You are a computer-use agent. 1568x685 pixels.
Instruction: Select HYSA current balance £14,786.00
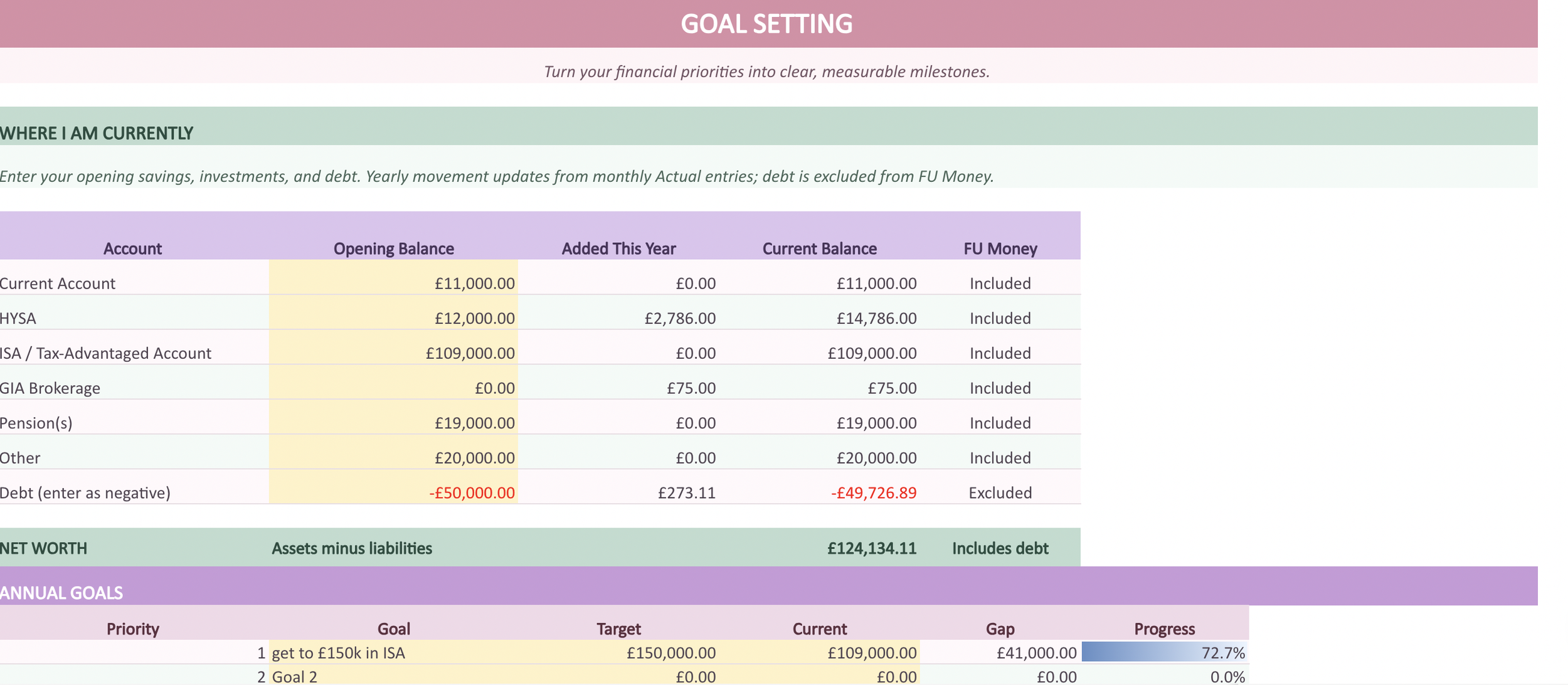pos(819,312)
